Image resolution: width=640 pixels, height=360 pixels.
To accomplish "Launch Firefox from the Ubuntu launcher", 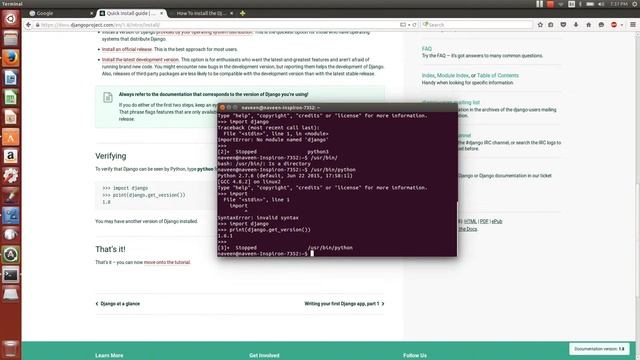I will 11,58.
